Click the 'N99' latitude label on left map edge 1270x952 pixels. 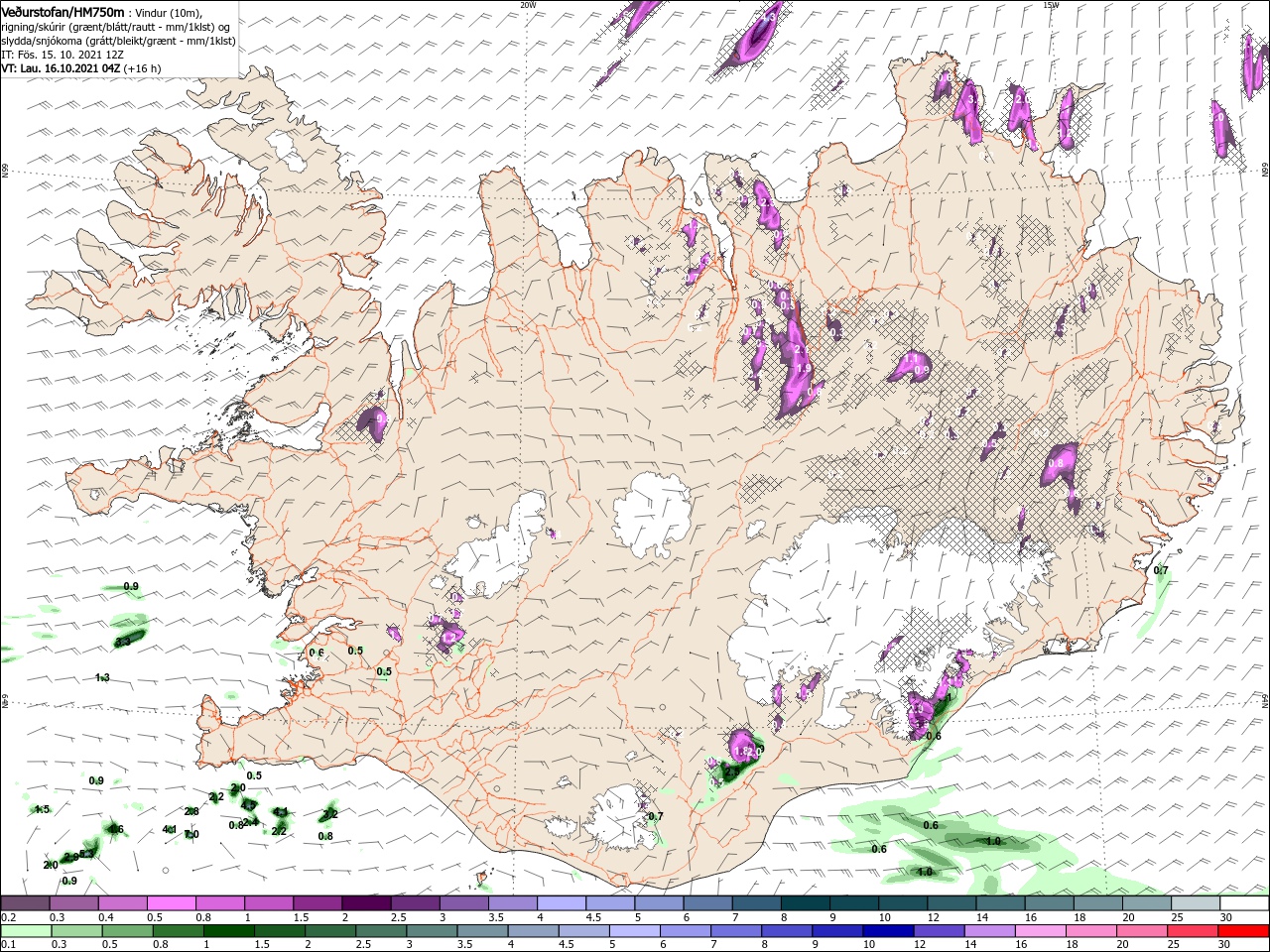coord(5,172)
